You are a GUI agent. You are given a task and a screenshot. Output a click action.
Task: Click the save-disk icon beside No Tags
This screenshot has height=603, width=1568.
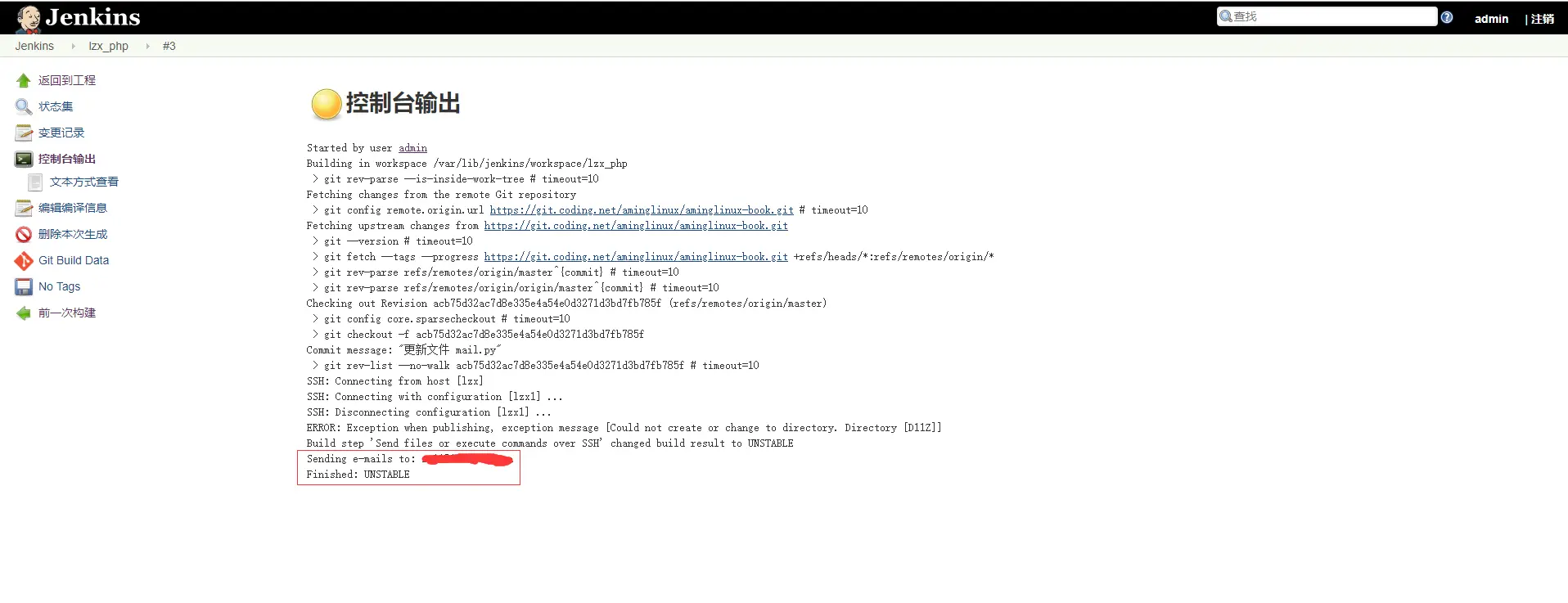click(24, 286)
